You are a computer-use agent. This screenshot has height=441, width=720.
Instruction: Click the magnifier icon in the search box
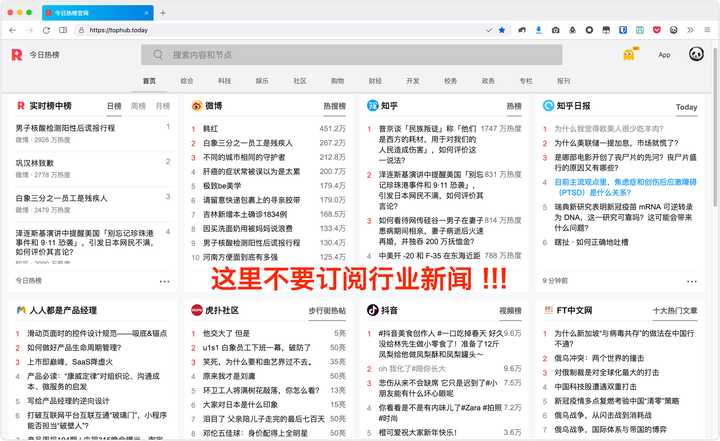tap(158, 55)
